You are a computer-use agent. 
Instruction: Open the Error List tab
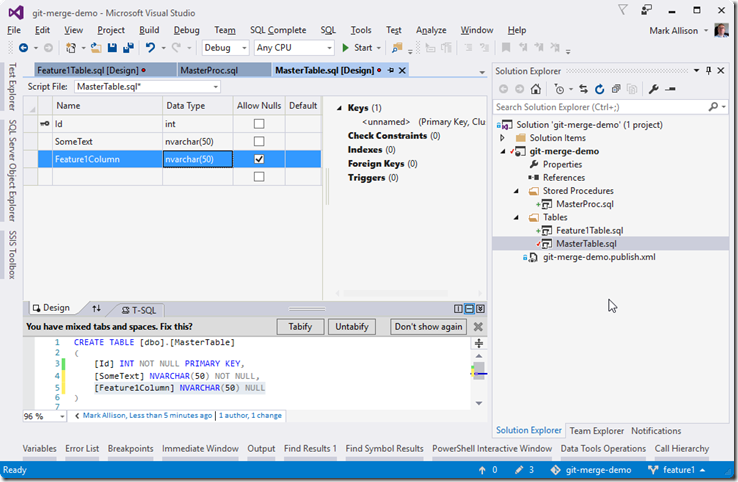click(82, 449)
